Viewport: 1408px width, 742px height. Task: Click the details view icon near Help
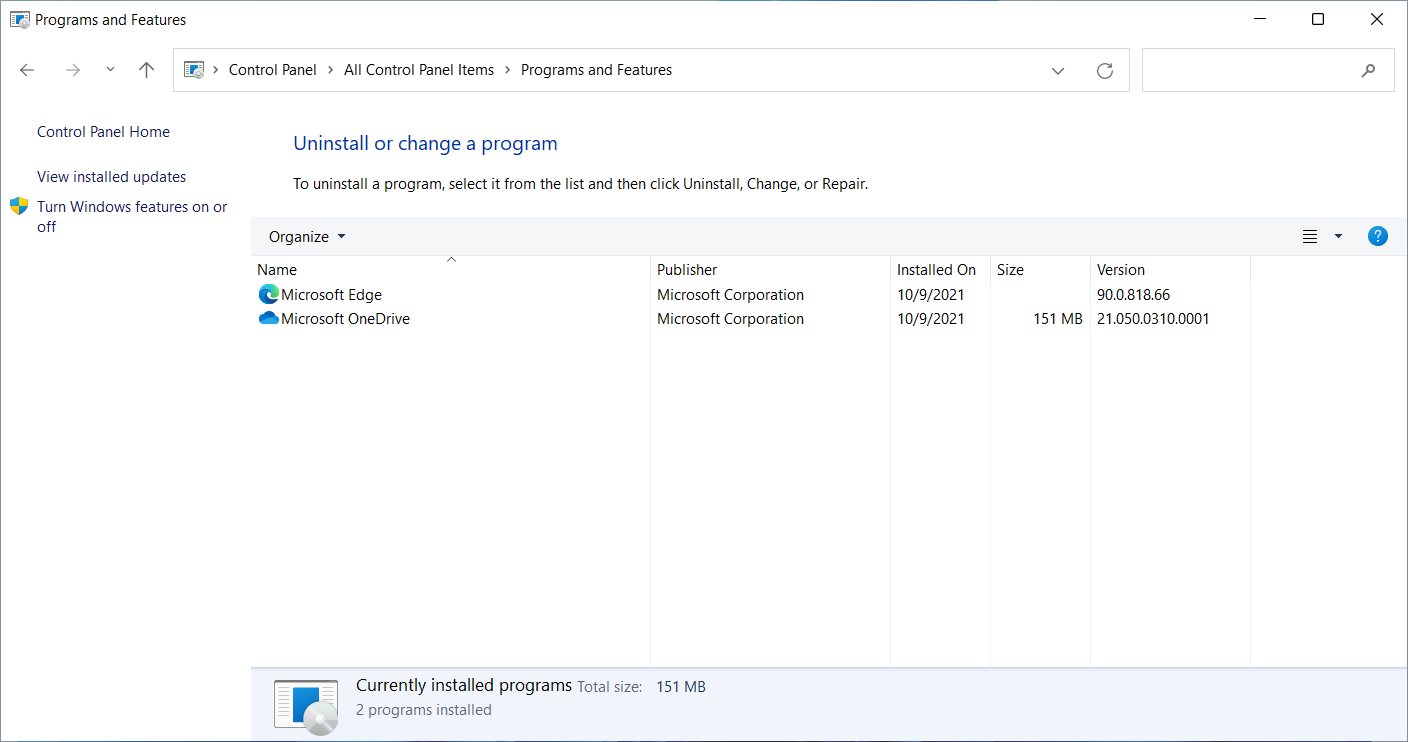(x=1310, y=236)
